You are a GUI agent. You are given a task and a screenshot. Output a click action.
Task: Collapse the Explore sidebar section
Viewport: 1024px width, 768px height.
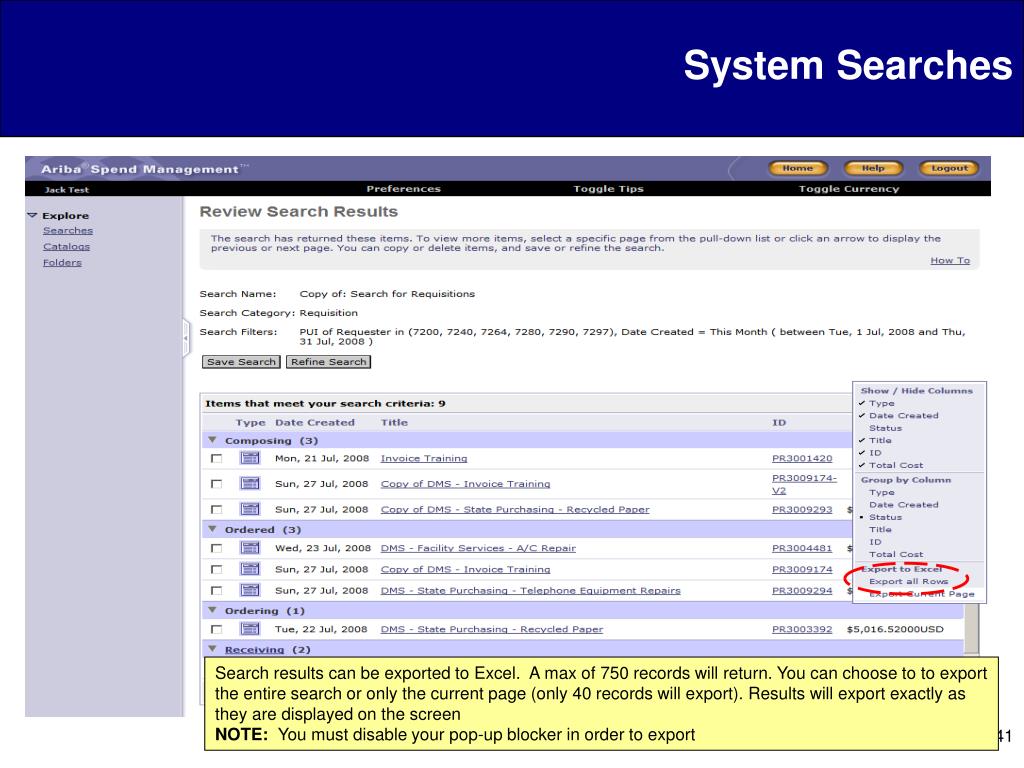(32, 215)
